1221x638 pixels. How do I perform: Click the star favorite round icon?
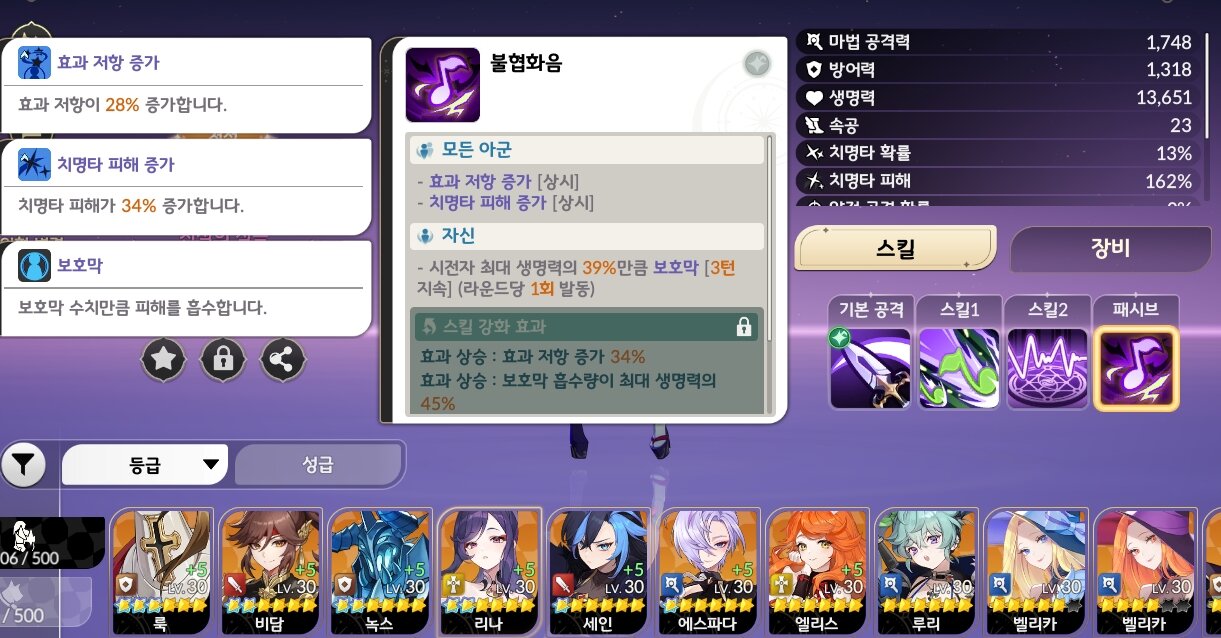coord(164,359)
